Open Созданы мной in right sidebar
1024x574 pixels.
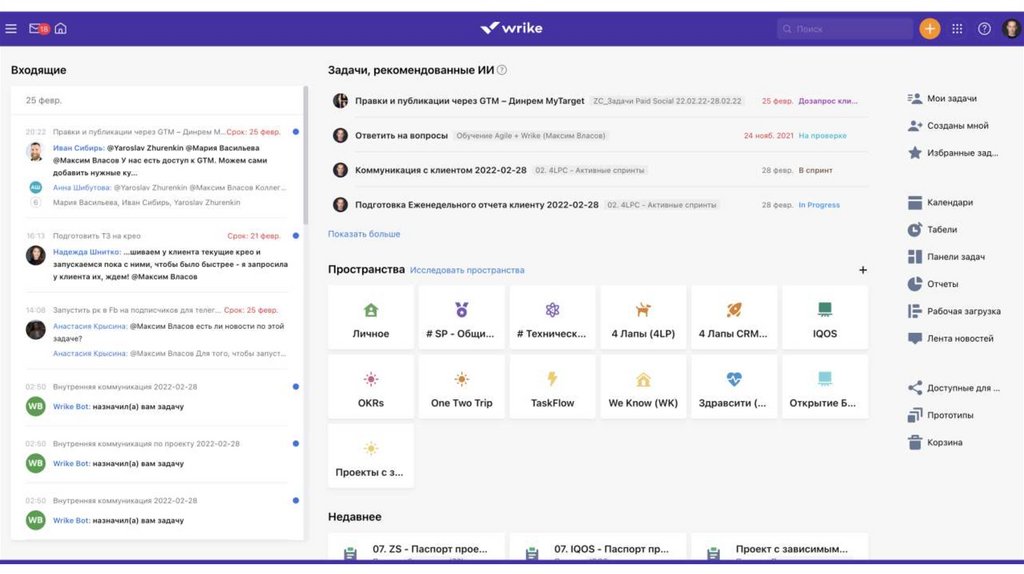948,125
